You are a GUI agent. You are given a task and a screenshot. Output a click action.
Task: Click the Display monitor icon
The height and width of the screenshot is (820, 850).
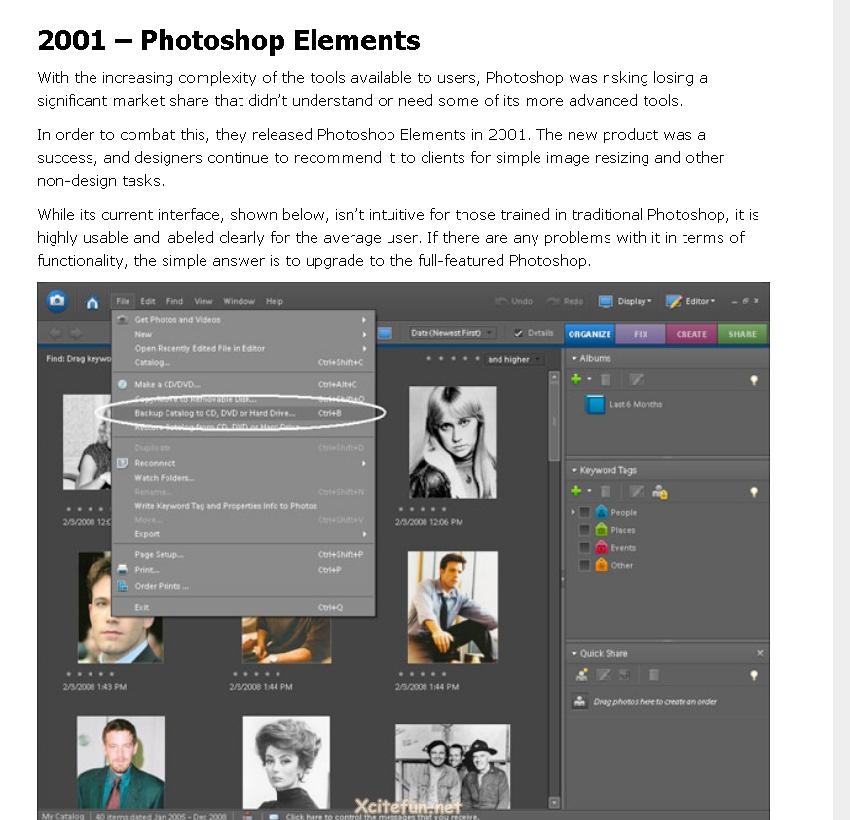point(605,301)
